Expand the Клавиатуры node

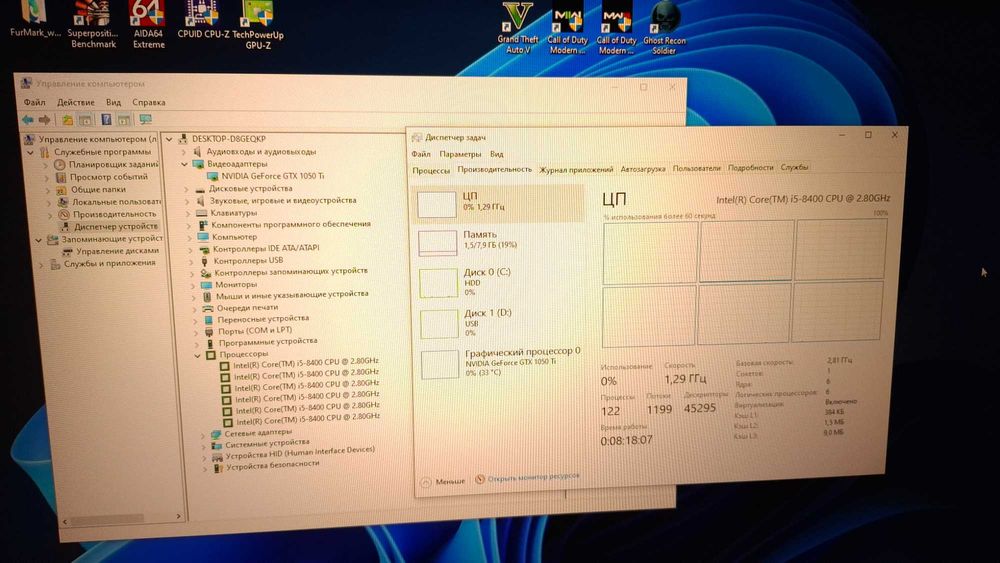tap(188, 213)
